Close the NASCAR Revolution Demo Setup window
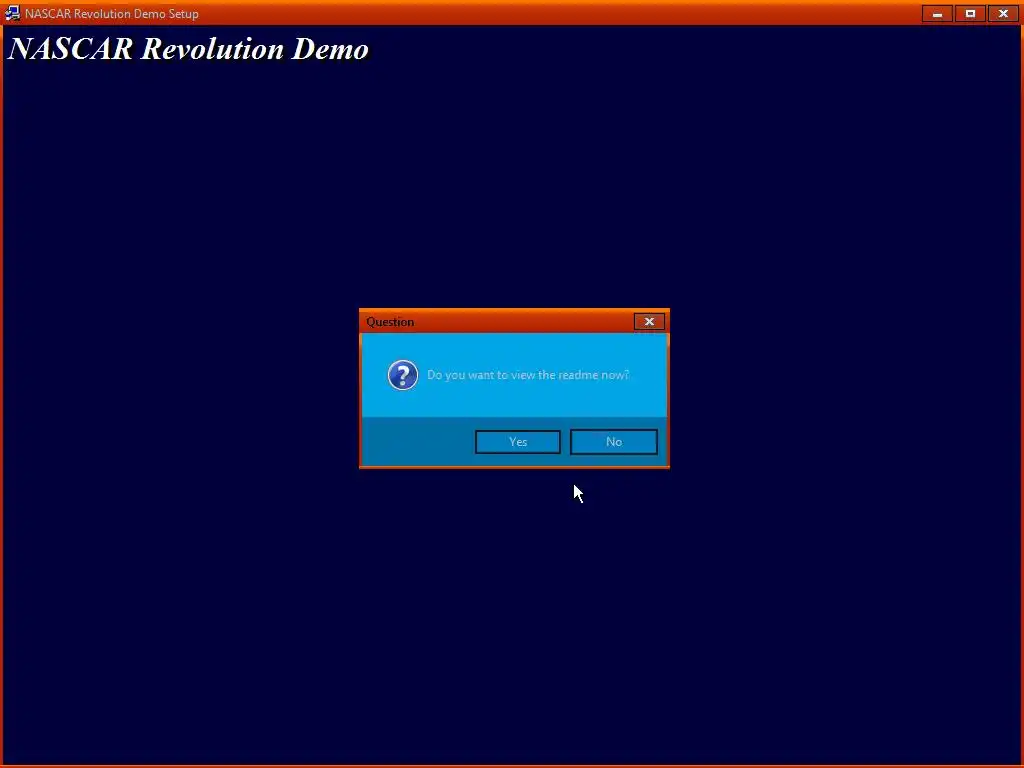1024x768 pixels. point(1003,13)
